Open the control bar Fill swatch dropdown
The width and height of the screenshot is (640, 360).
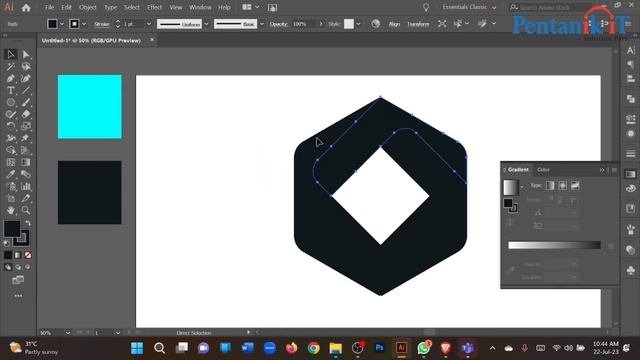click(62, 24)
